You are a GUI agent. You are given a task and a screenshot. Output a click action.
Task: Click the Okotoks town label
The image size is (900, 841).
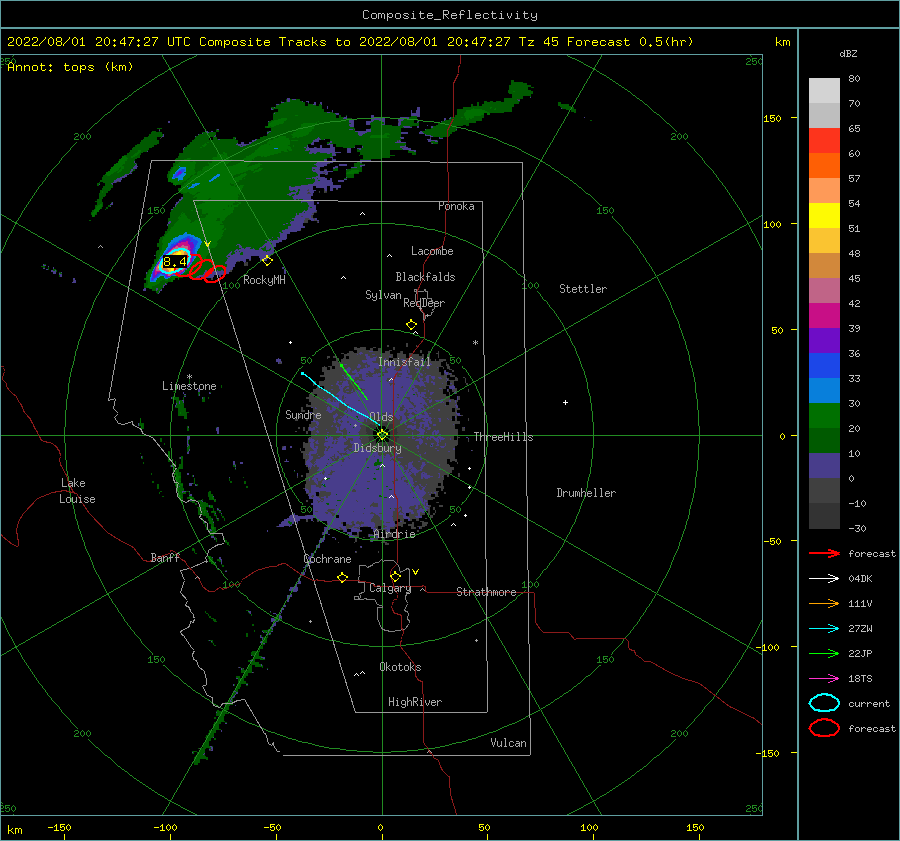400,666
